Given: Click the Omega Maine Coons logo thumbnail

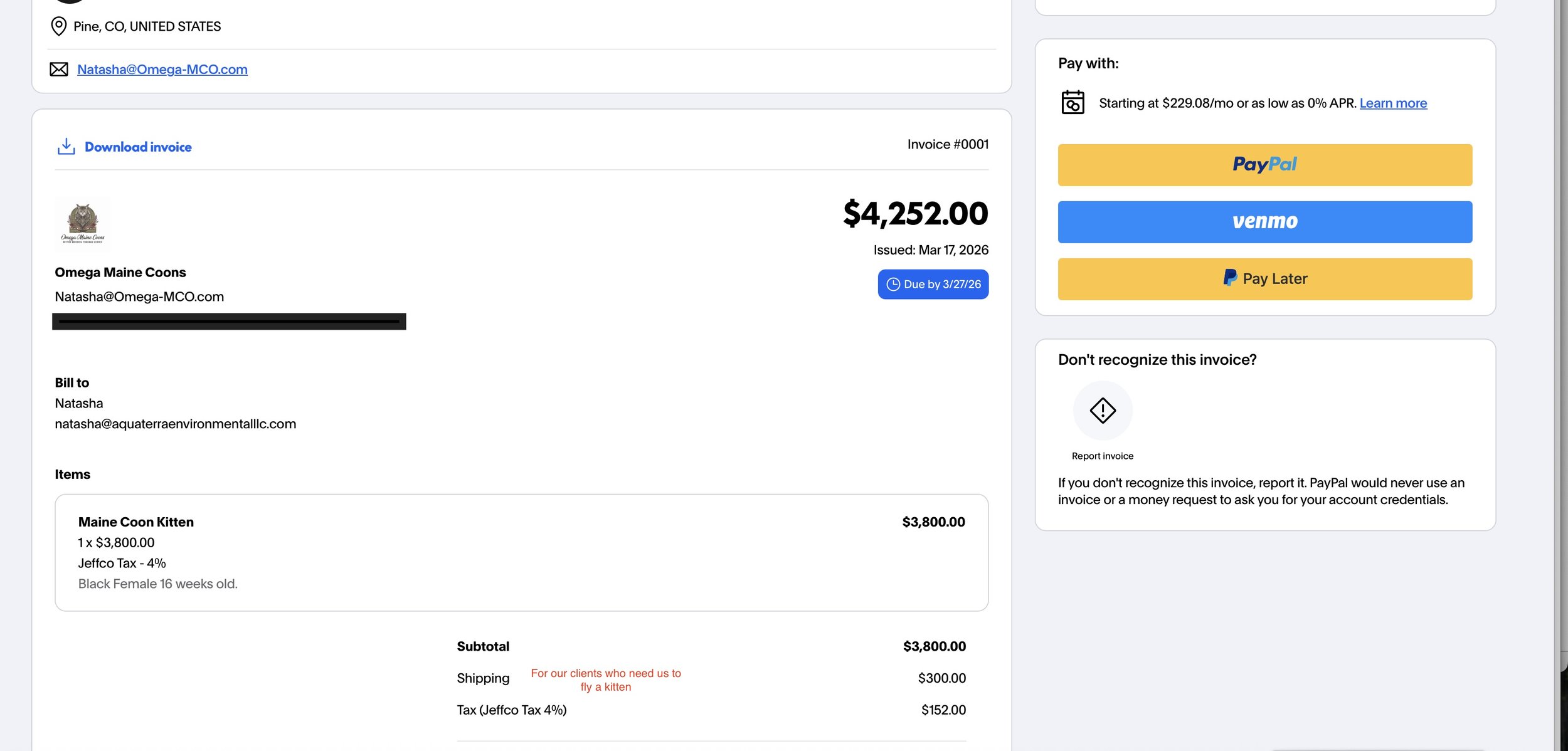Looking at the screenshot, I should (83, 225).
